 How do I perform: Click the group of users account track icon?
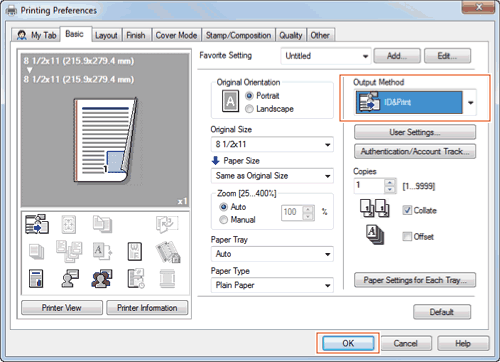[101, 278]
